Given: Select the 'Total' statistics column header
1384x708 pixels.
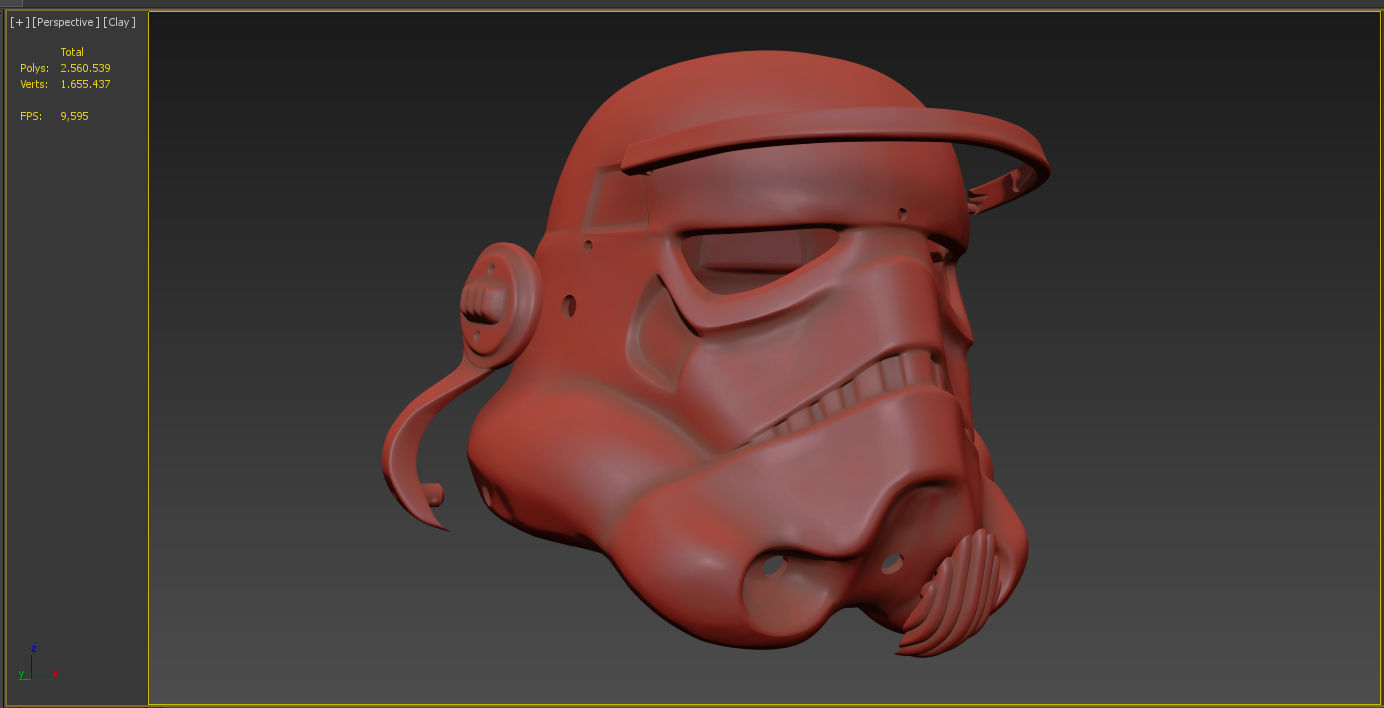Looking at the screenshot, I should (72, 52).
